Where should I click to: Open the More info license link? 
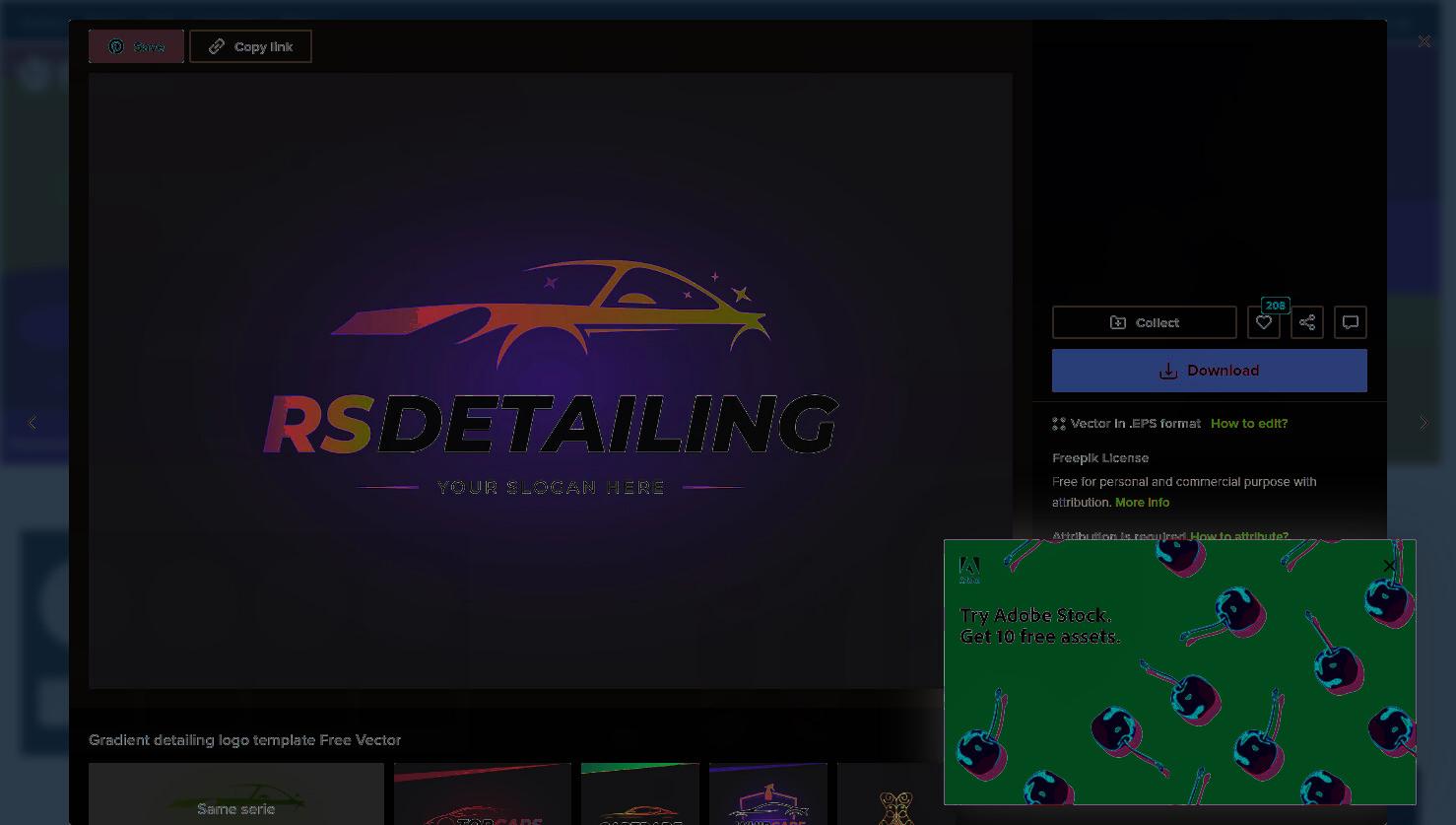tap(1142, 503)
